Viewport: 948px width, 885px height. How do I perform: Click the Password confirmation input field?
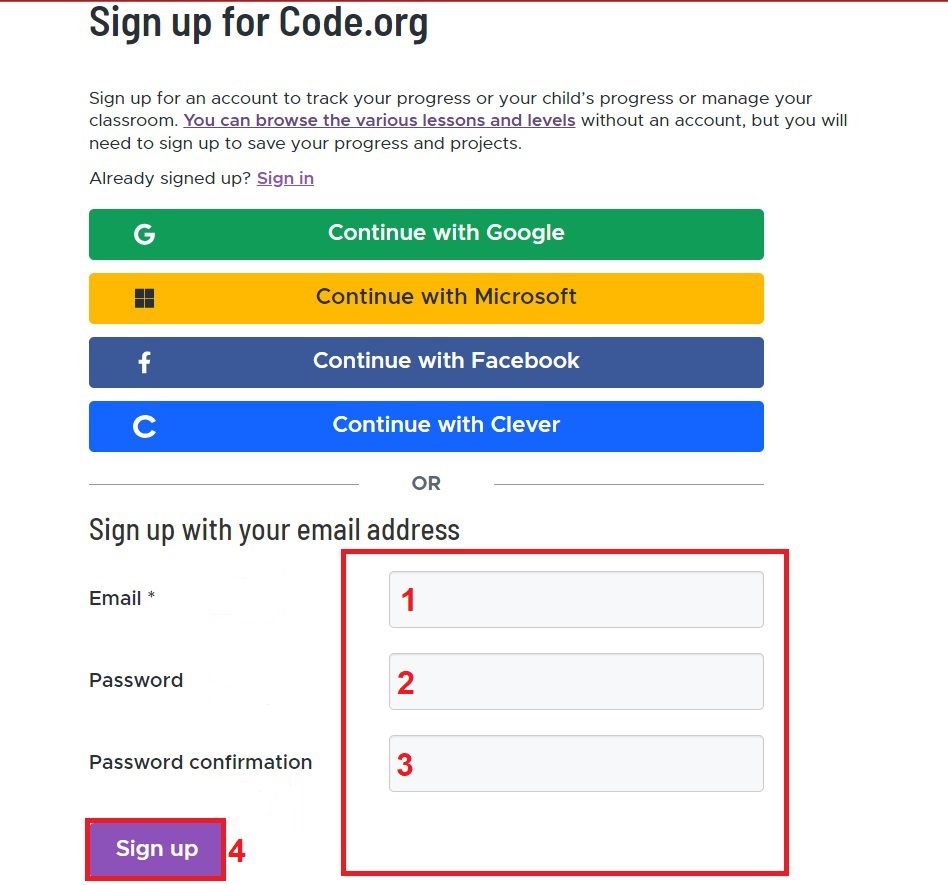575,763
